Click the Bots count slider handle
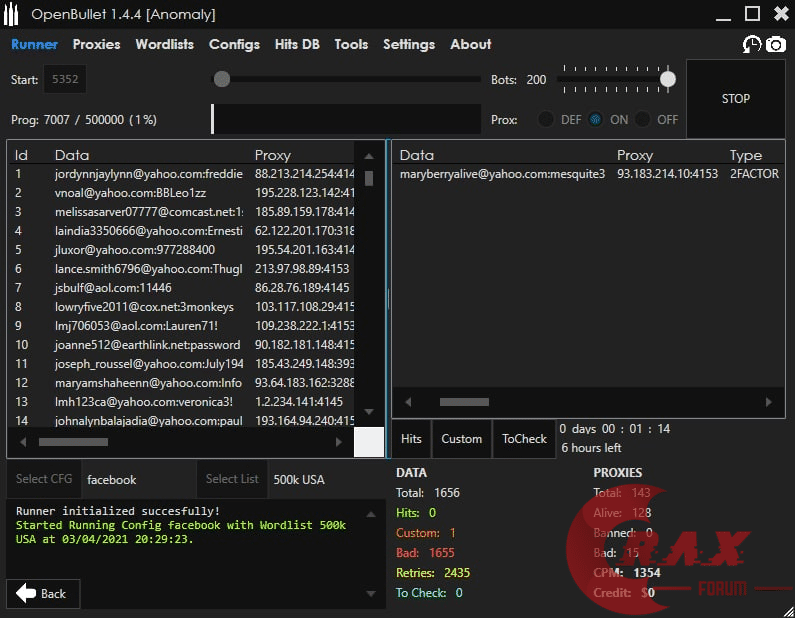Image resolution: width=795 pixels, height=618 pixels. tap(667, 79)
